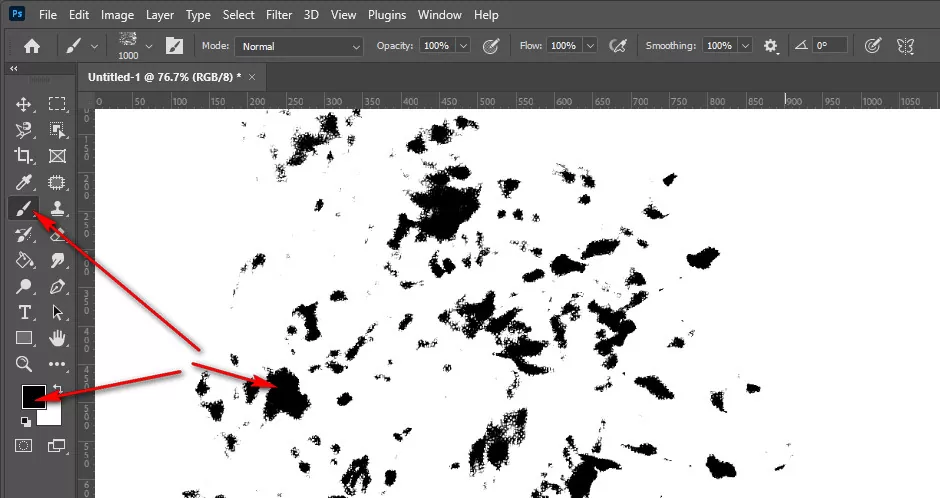This screenshot has height=498, width=940.
Task: Select the Object Selection tool
Action: (x=57, y=130)
